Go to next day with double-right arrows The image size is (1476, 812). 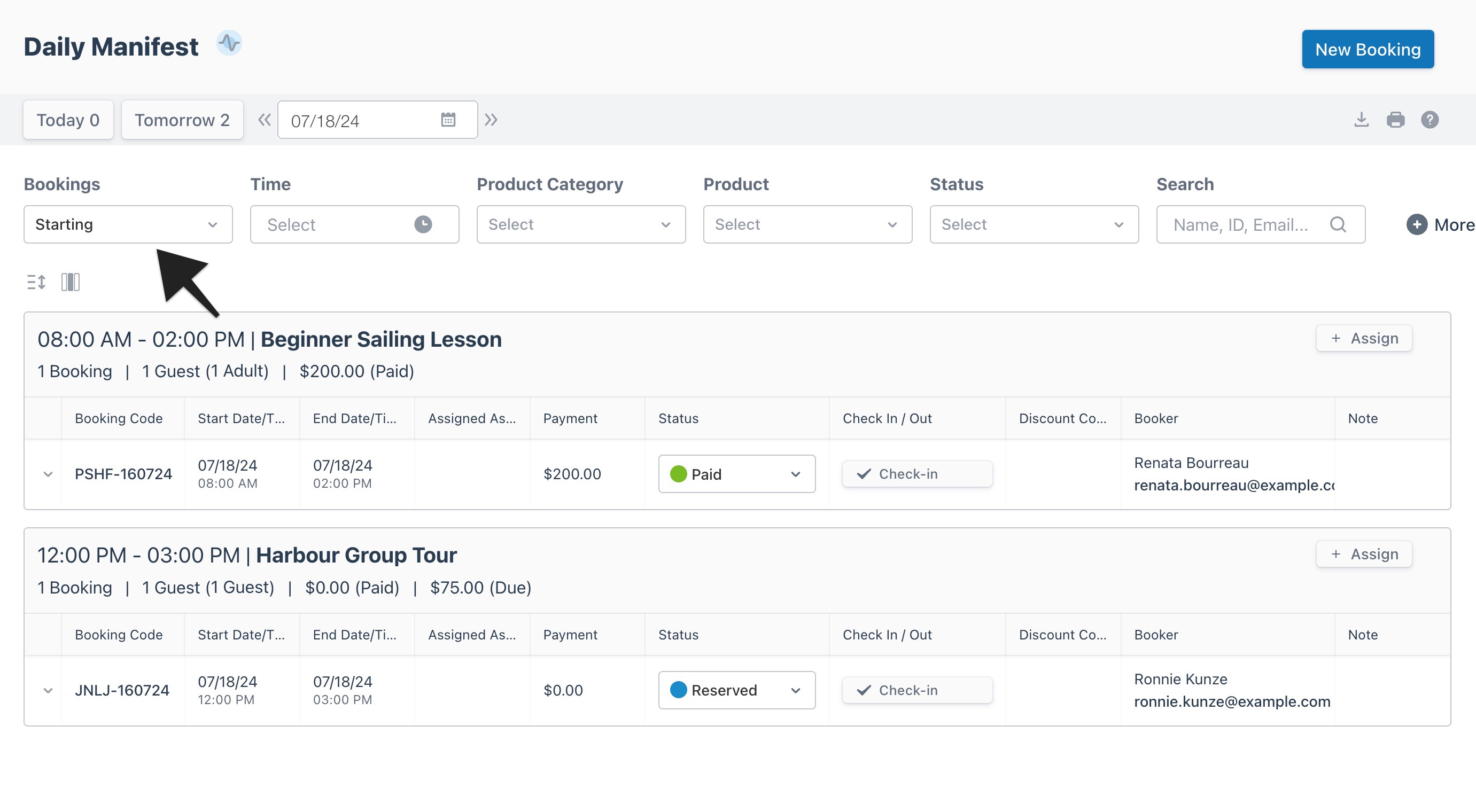(x=491, y=120)
